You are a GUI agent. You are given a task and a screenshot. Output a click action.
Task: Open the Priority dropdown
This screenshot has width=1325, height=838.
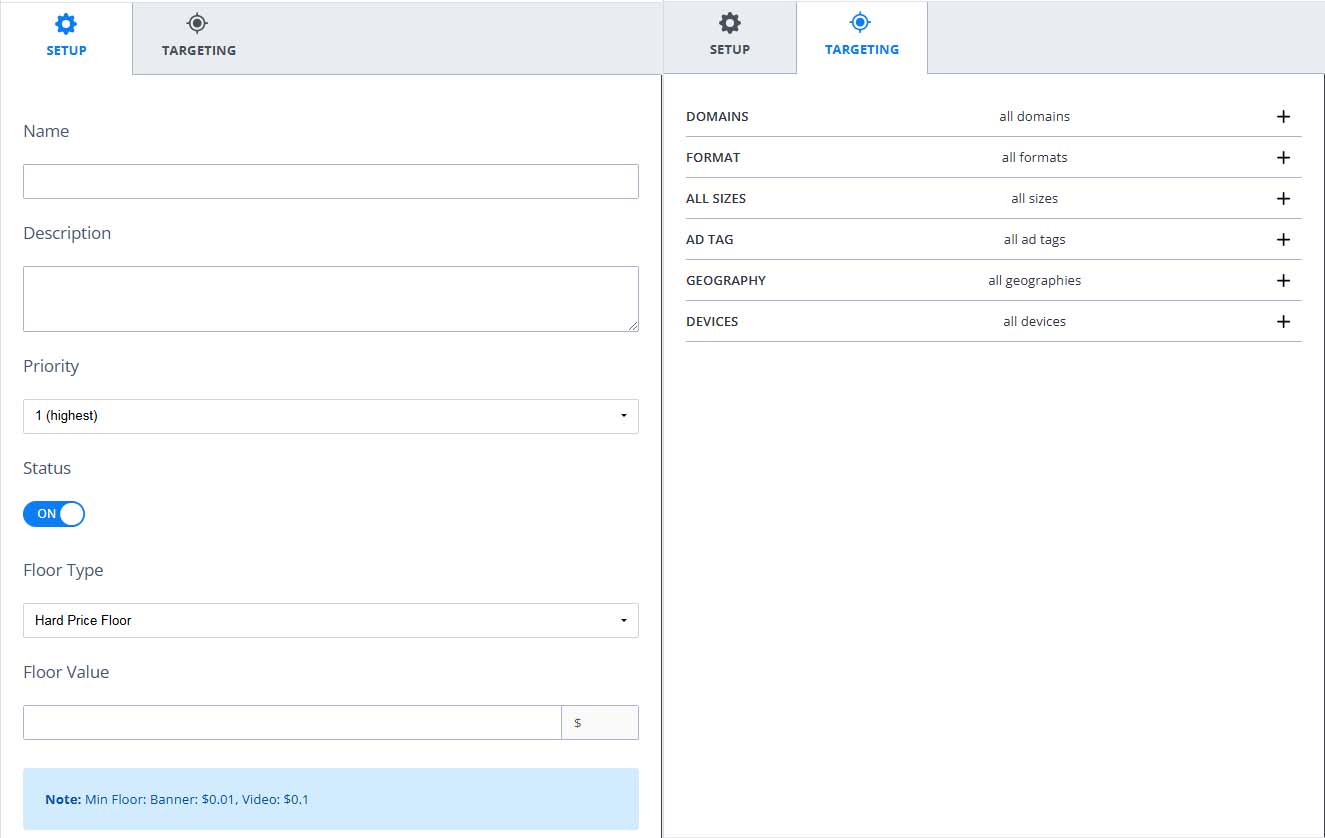(330, 416)
